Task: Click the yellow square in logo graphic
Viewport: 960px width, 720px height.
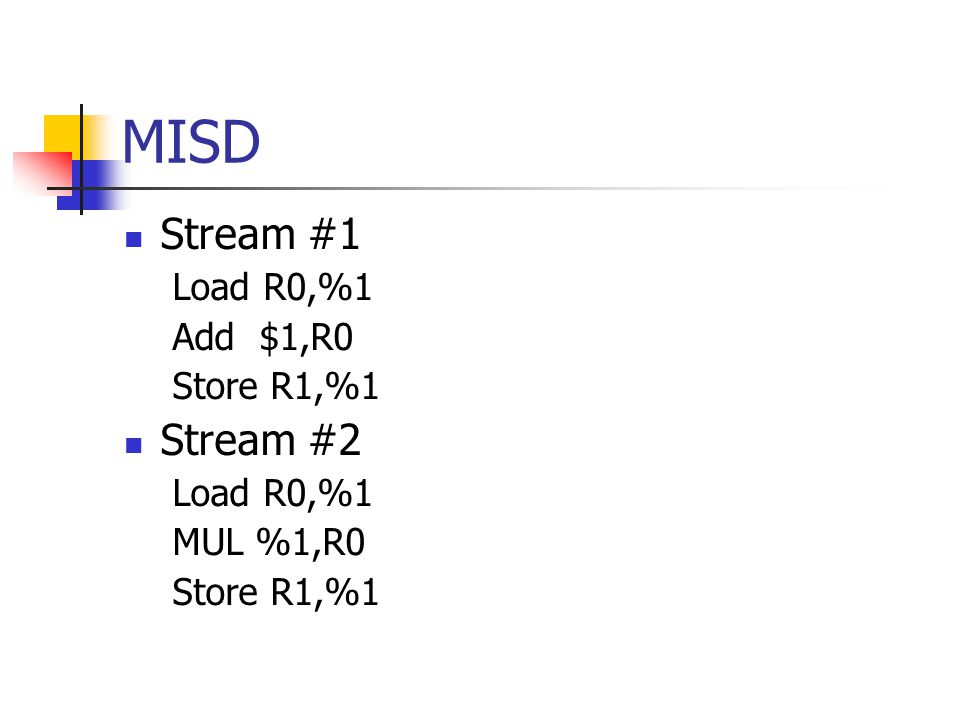Action: (x=61, y=135)
